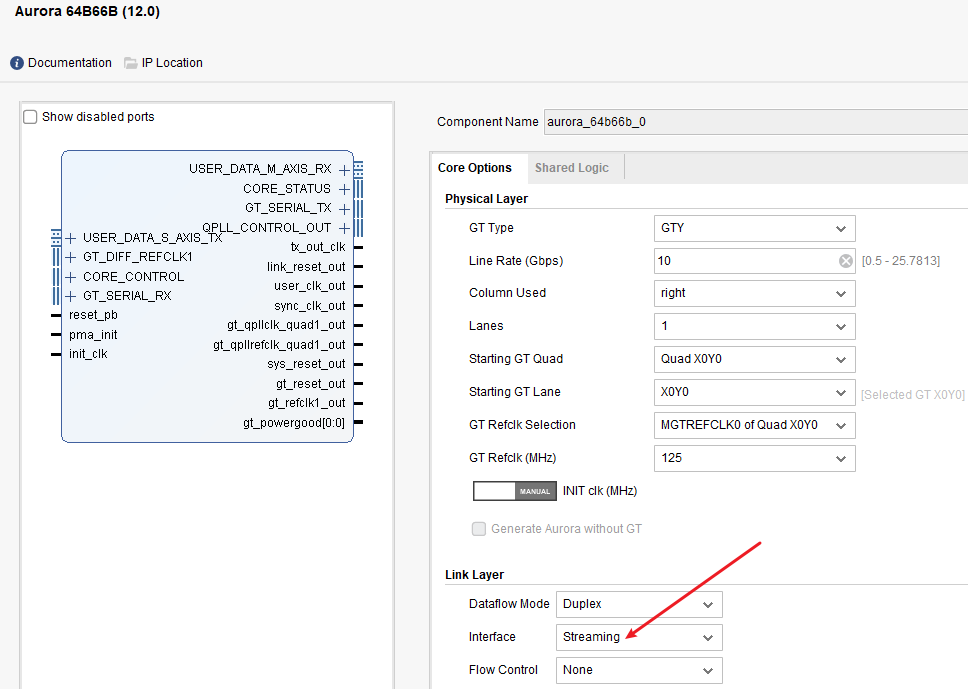Screen dimensions: 968x689
Task: Expand the CORE_STATUS interface plus icon
Action: tap(344, 189)
